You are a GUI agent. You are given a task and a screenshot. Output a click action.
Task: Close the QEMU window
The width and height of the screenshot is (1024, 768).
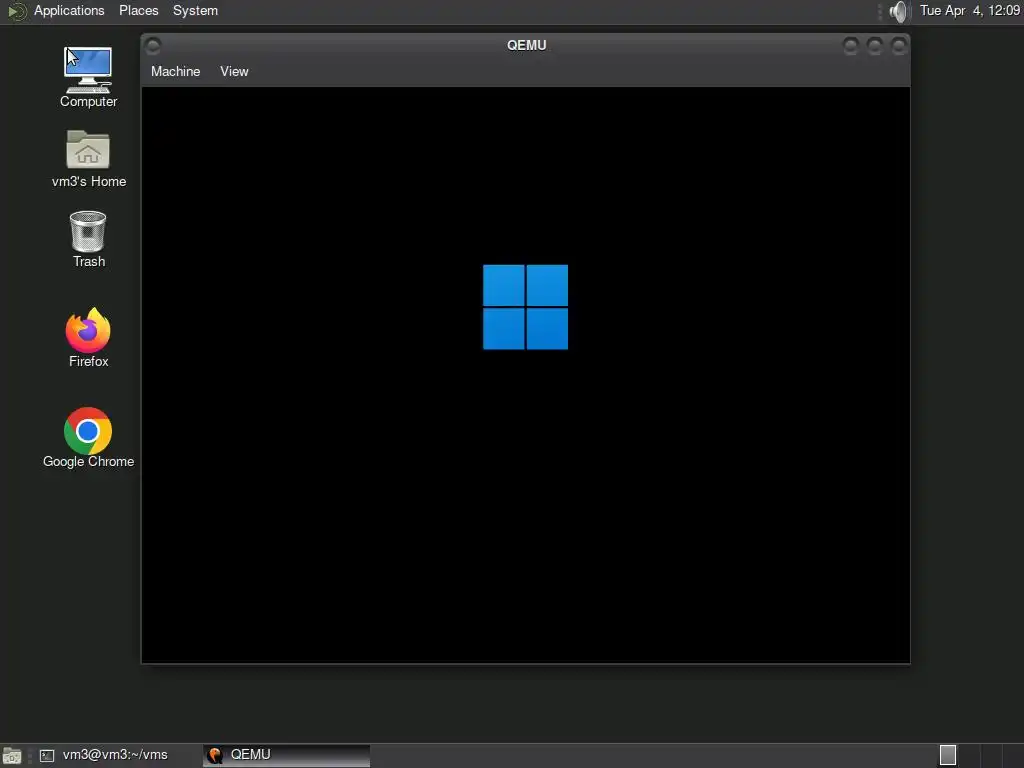[x=899, y=46]
